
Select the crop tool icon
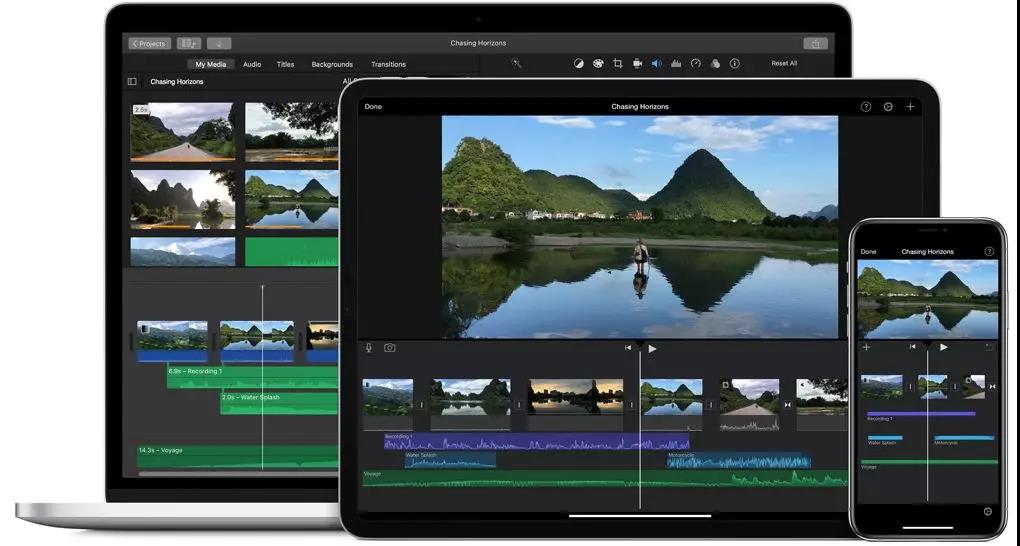pyautogui.click(x=617, y=63)
